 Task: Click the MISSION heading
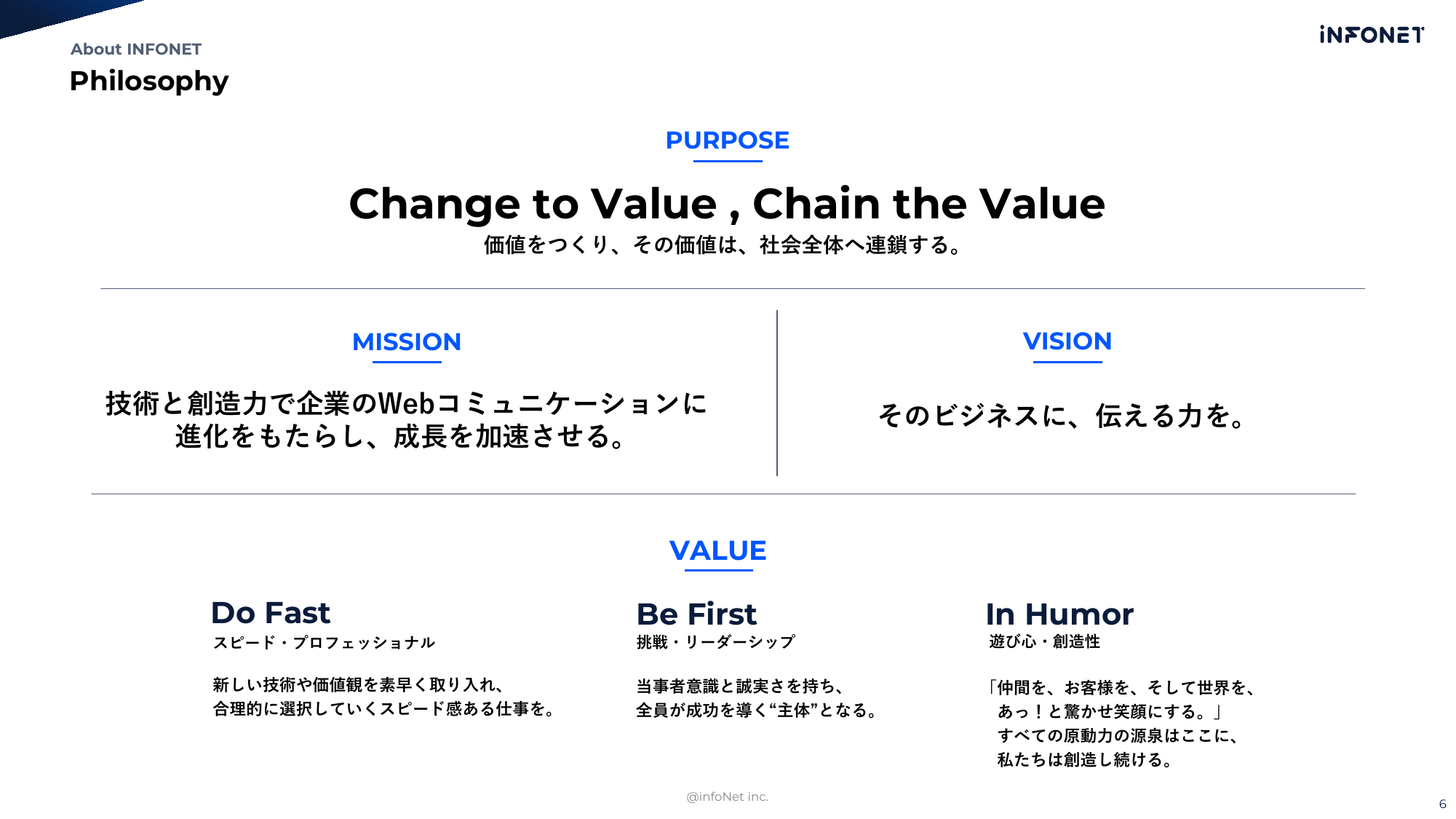click(x=407, y=341)
